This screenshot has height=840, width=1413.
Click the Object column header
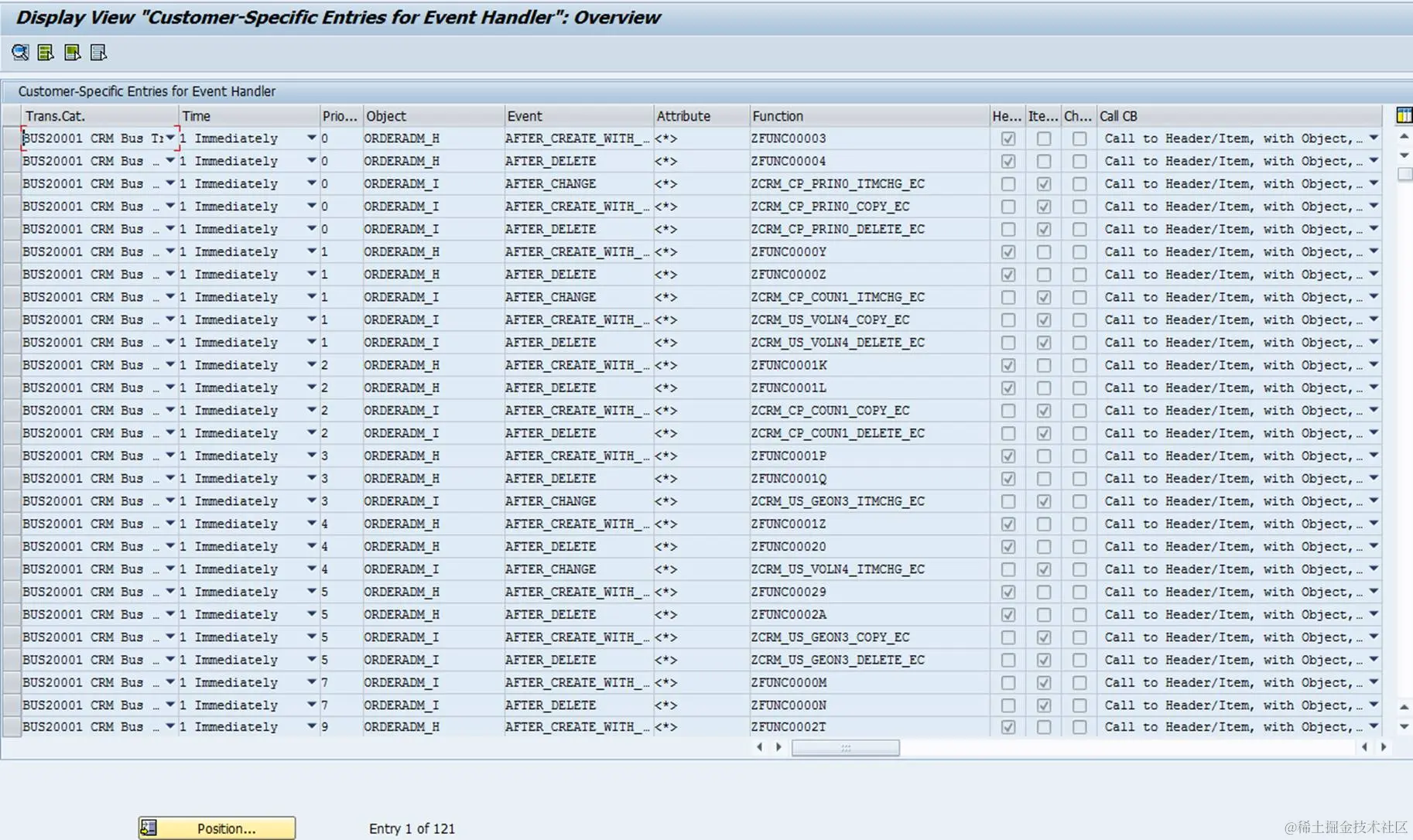click(x=433, y=116)
